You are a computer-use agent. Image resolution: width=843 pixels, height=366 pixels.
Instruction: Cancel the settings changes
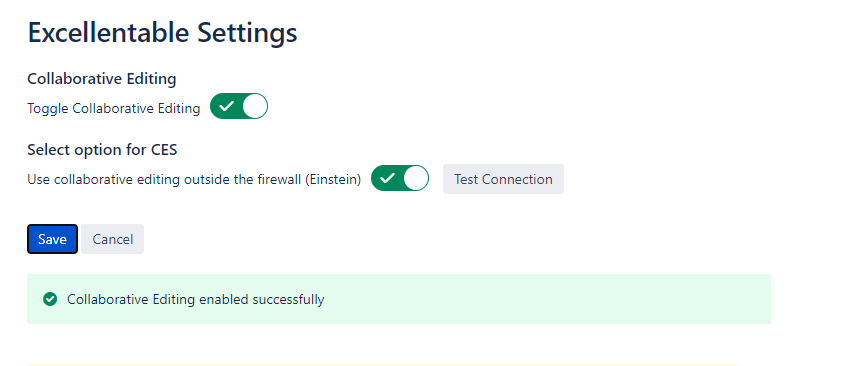pos(112,239)
